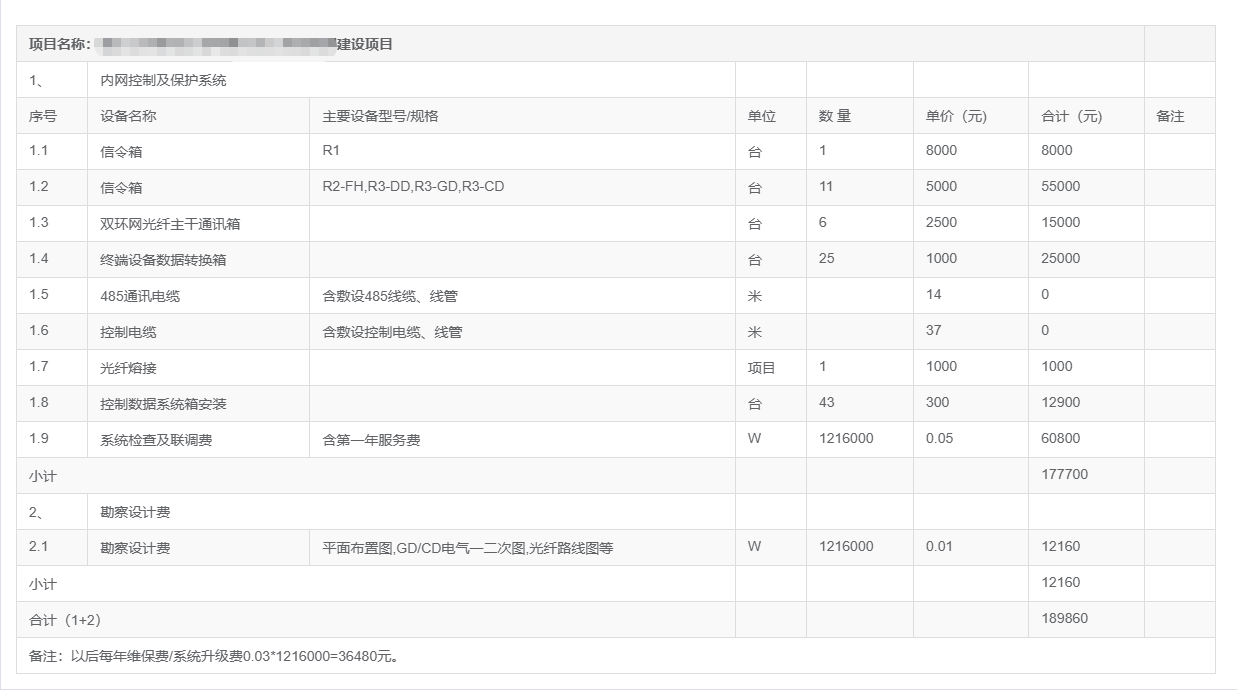Click the 终端设备数据转换箱 equipment cell
Image resolution: width=1237 pixels, height=690 pixels.
click(x=163, y=260)
